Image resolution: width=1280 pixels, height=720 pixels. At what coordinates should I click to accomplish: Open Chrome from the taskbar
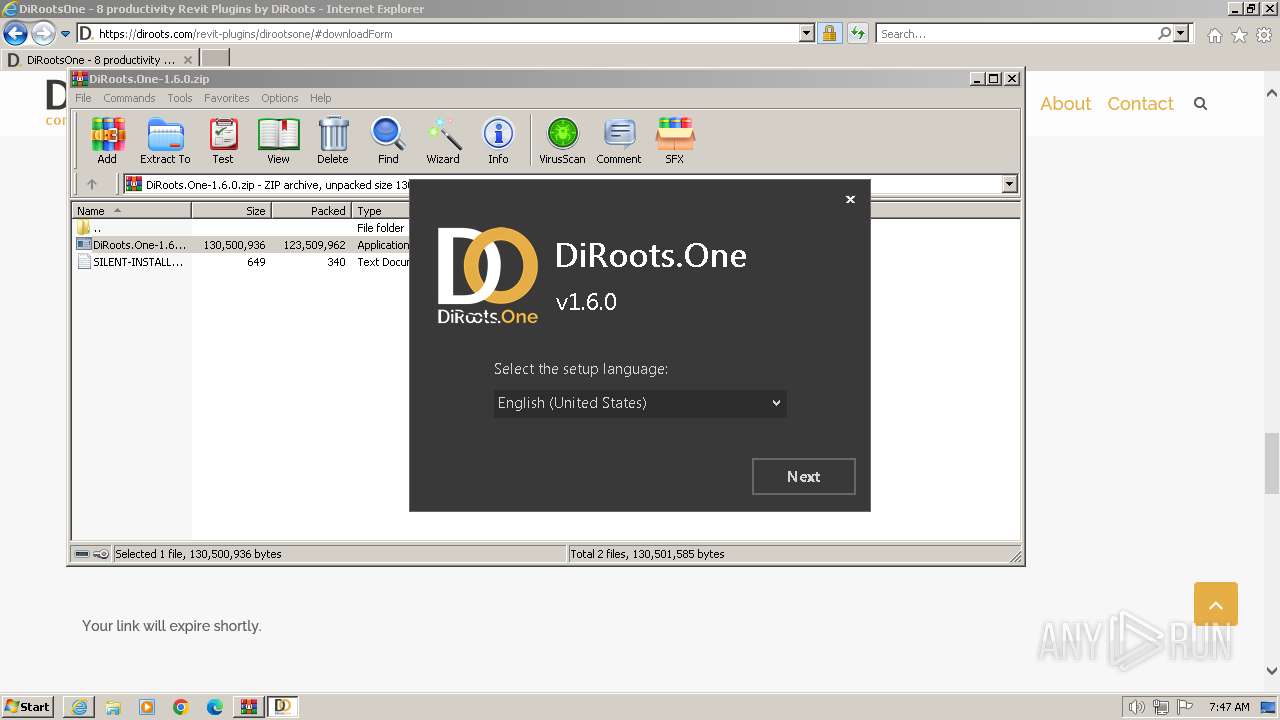181,707
